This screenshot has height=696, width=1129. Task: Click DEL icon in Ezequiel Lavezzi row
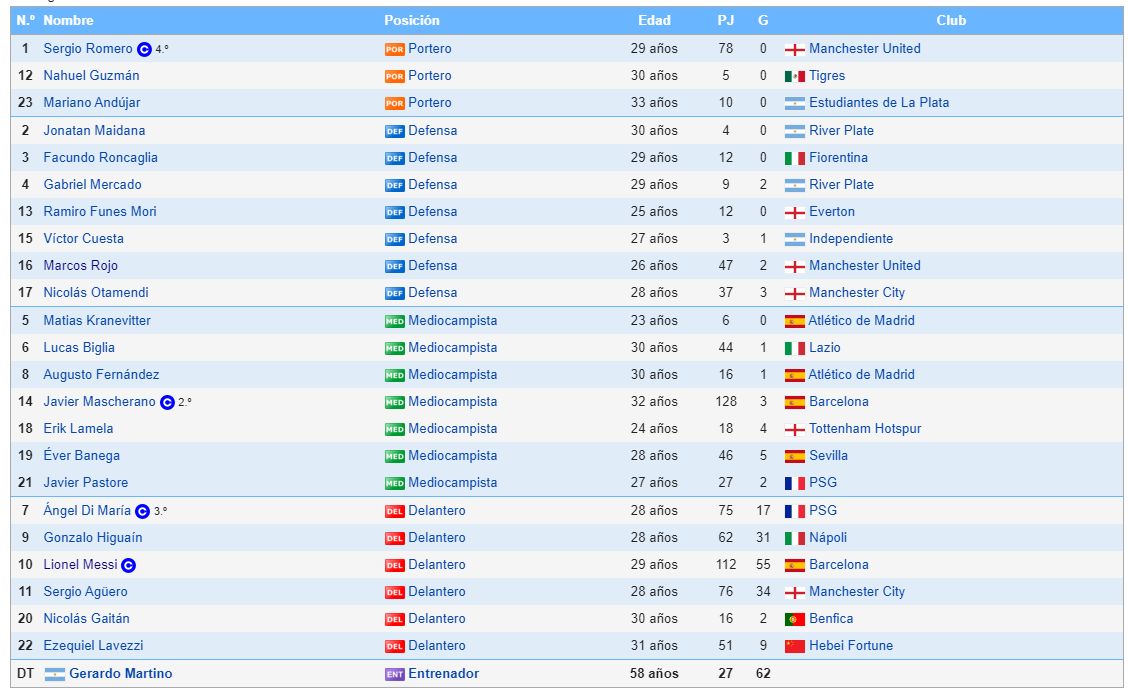point(395,646)
